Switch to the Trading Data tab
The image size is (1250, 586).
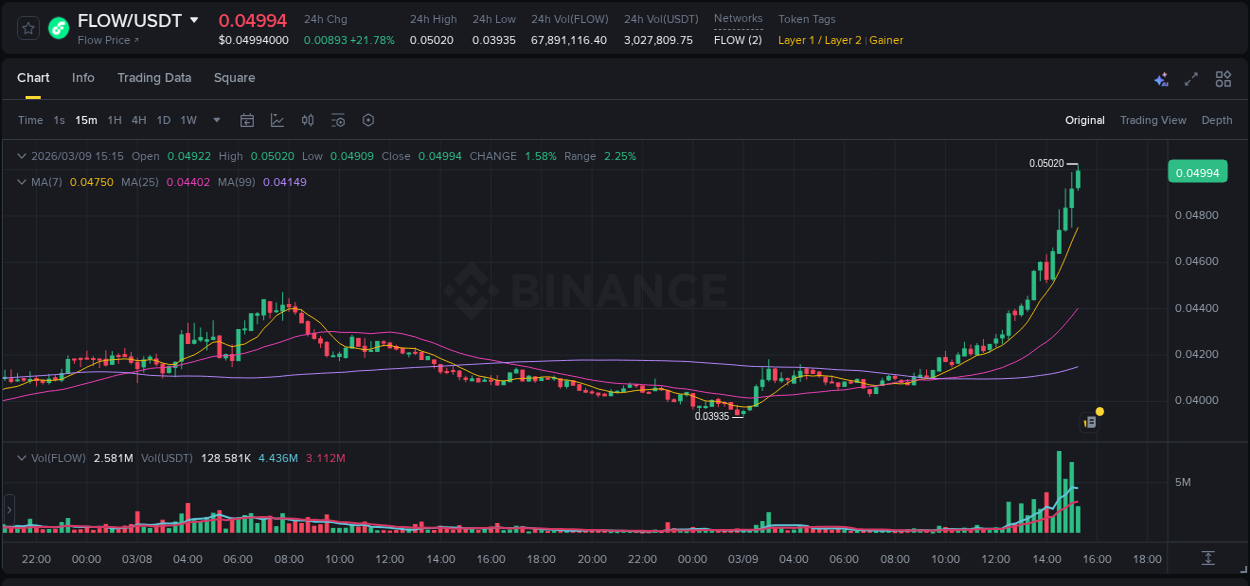154,77
